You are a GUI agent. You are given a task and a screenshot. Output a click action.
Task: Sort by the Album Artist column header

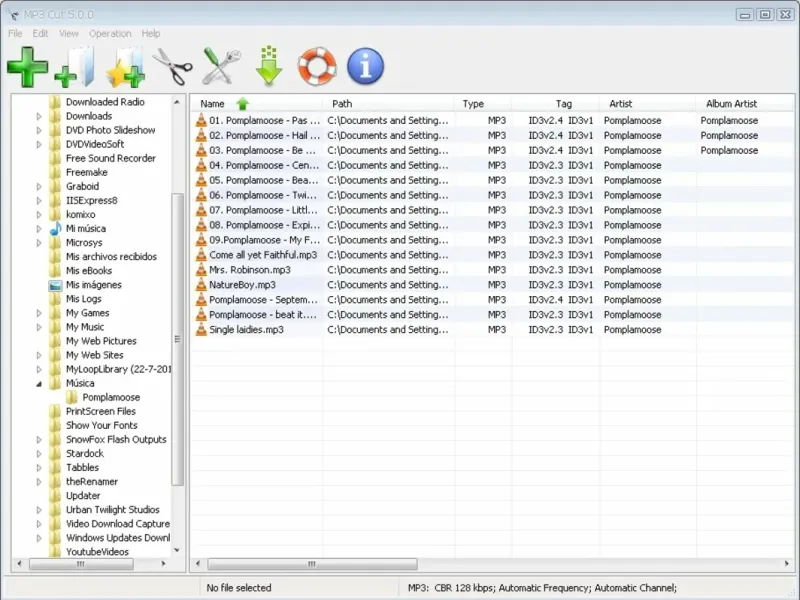pyautogui.click(x=745, y=104)
